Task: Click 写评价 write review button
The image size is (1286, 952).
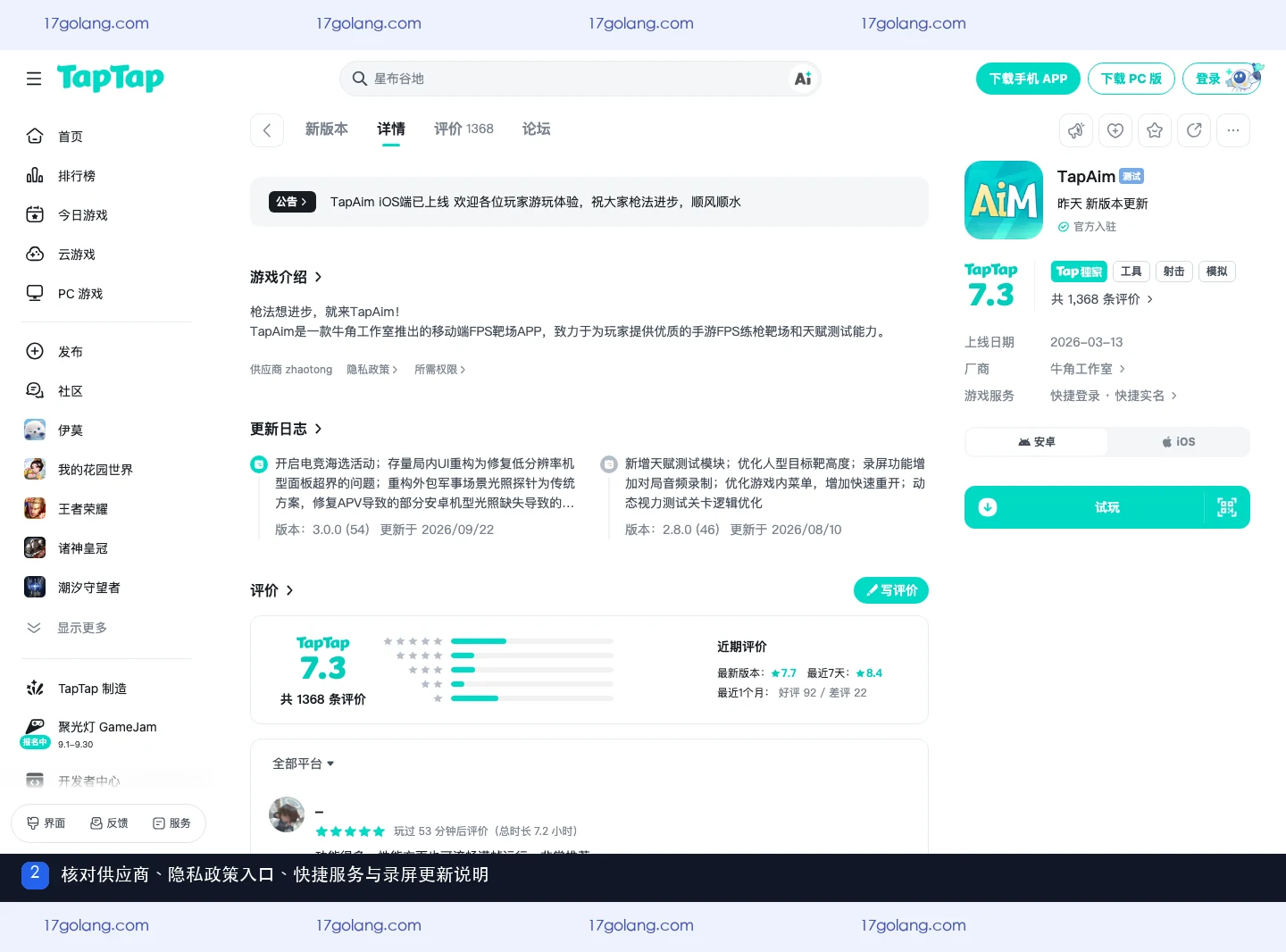Action: tap(891, 590)
